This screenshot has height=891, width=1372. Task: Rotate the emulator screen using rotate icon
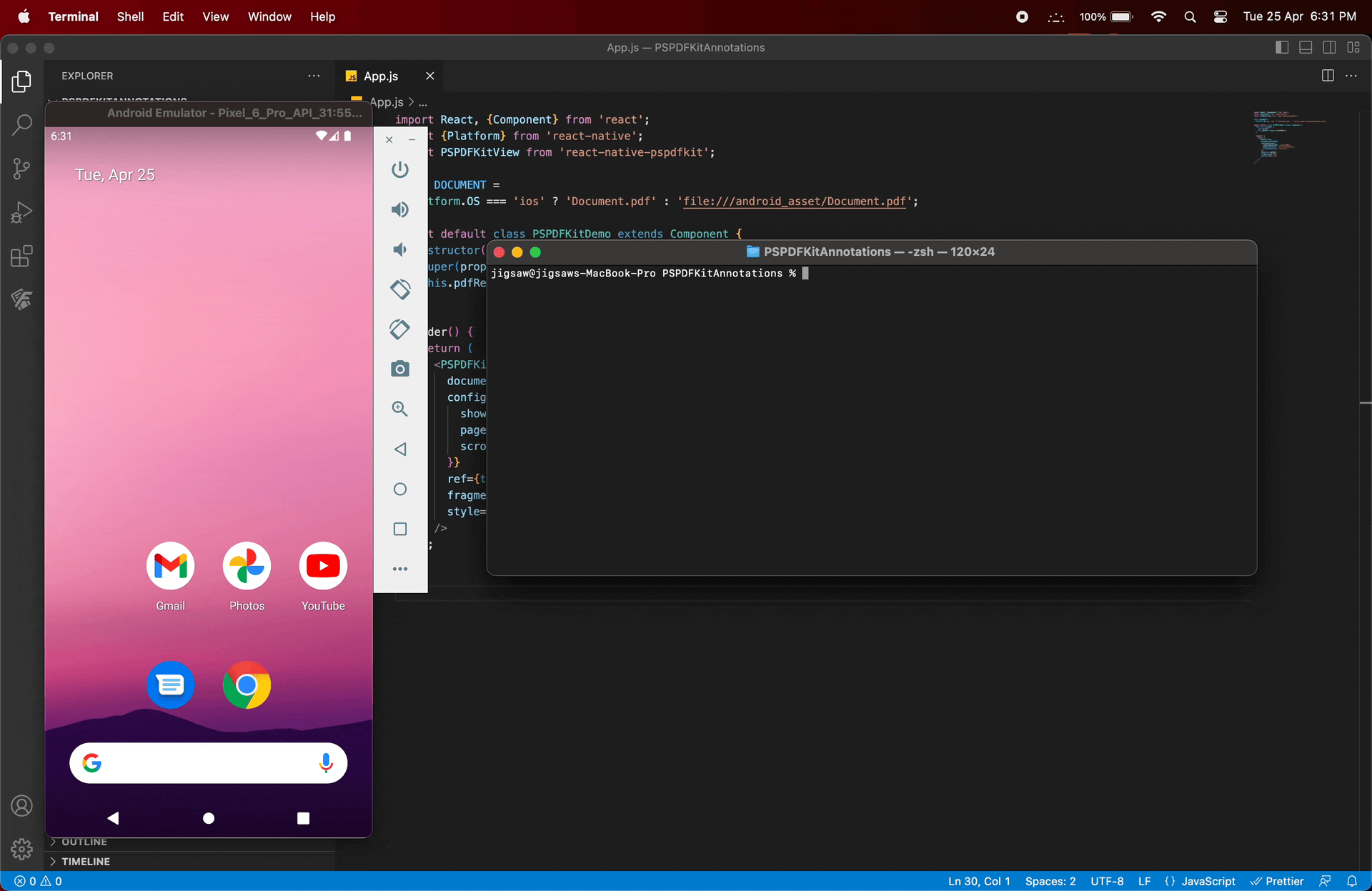(400, 289)
